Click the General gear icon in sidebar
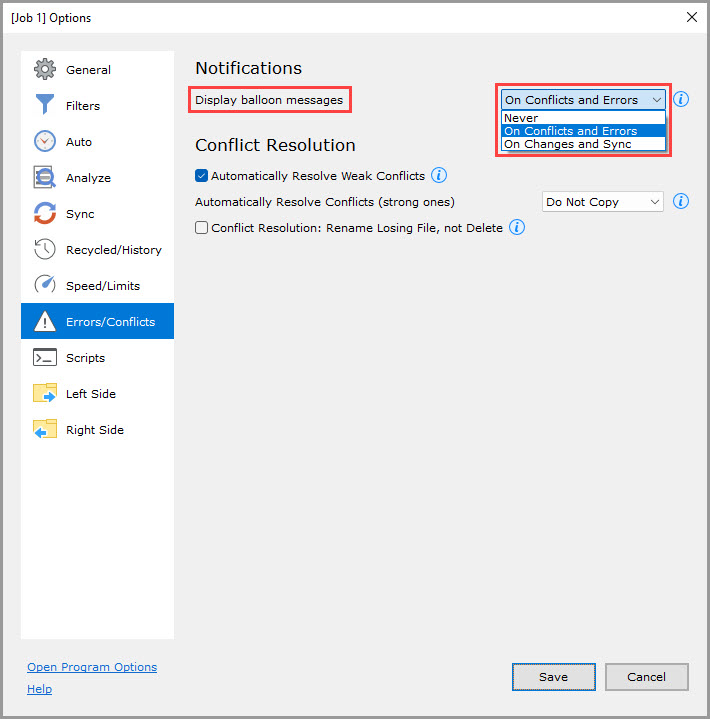This screenshot has width=710, height=719. [45, 70]
